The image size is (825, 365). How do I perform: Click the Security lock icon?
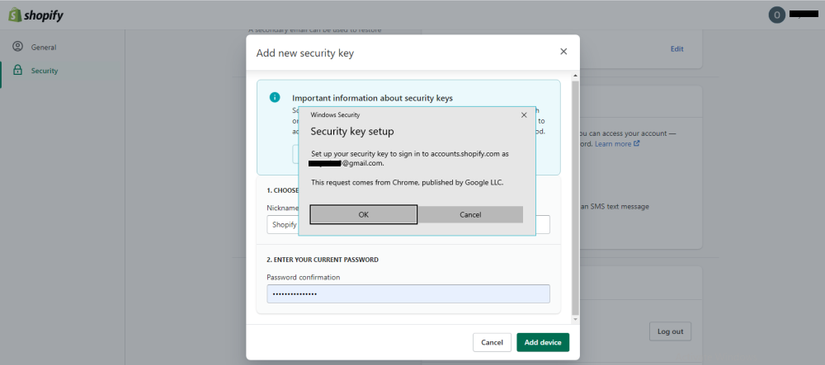[18, 70]
